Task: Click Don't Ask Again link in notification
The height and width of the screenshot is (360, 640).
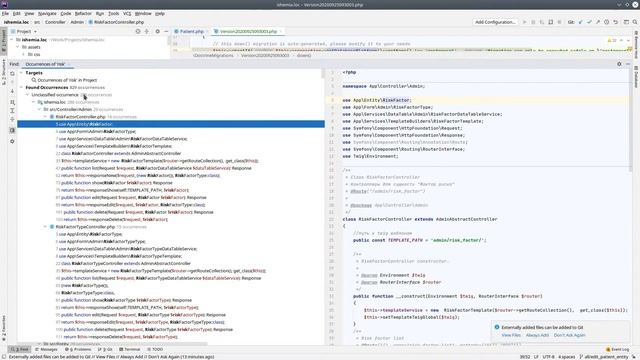Action: 569,335
